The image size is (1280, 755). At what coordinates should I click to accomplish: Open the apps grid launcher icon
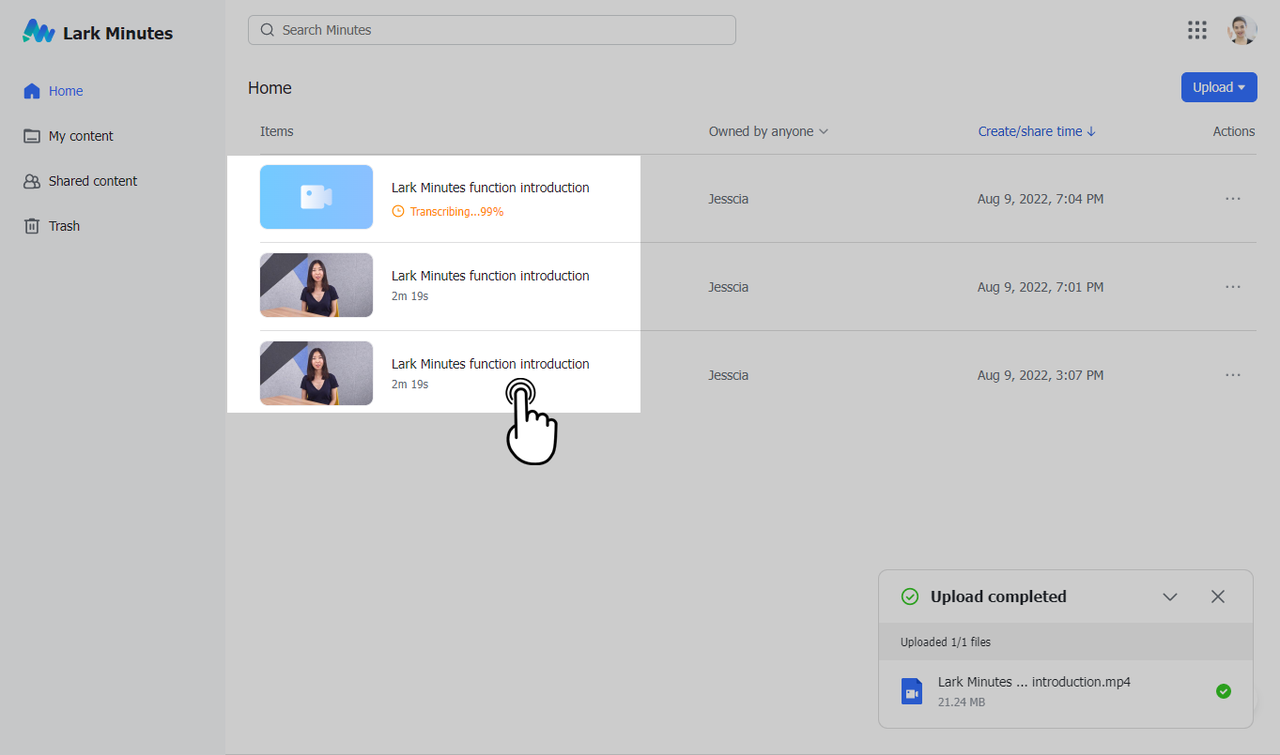[x=1197, y=30]
